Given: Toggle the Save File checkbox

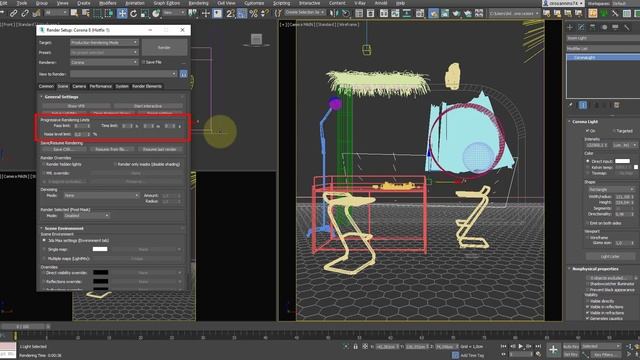Looking at the screenshot, I should (x=143, y=62).
